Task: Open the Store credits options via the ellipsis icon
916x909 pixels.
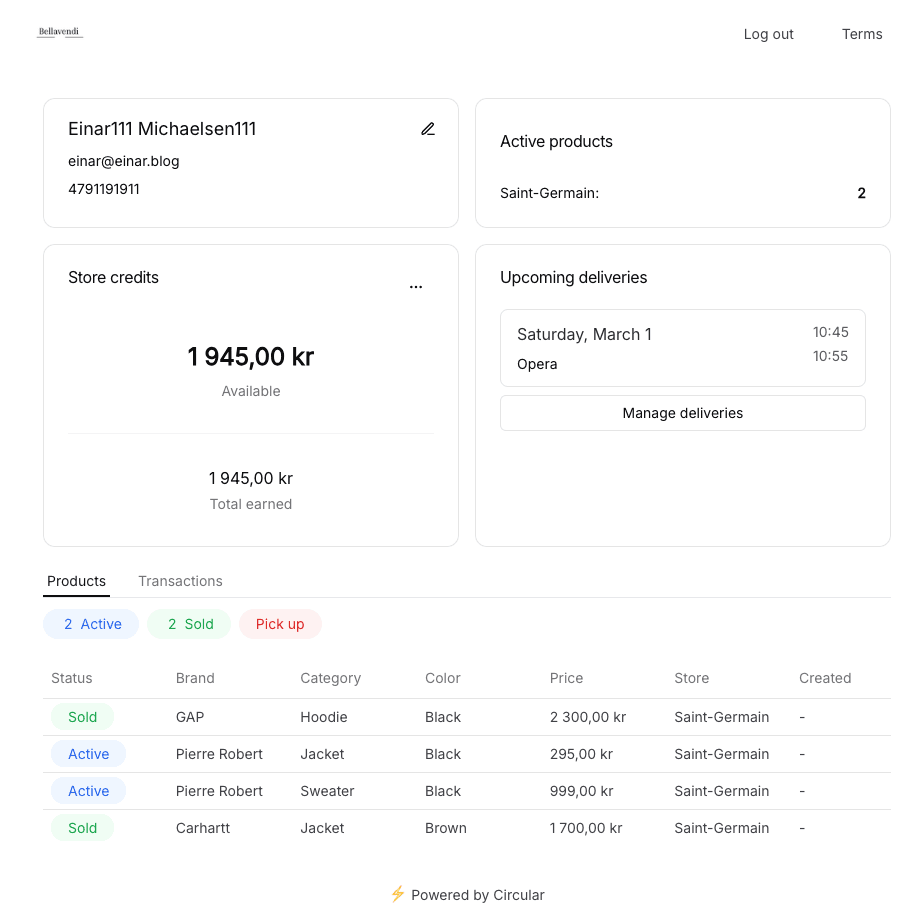Action: tap(416, 287)
